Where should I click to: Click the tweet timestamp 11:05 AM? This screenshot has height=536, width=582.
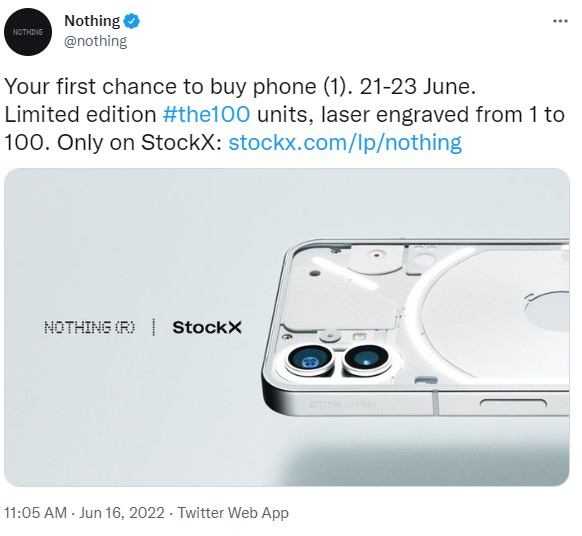36,513
